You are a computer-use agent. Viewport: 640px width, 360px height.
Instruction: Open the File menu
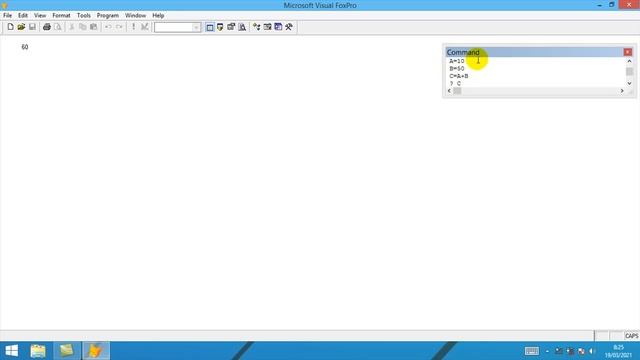click(x=7, y=15)
